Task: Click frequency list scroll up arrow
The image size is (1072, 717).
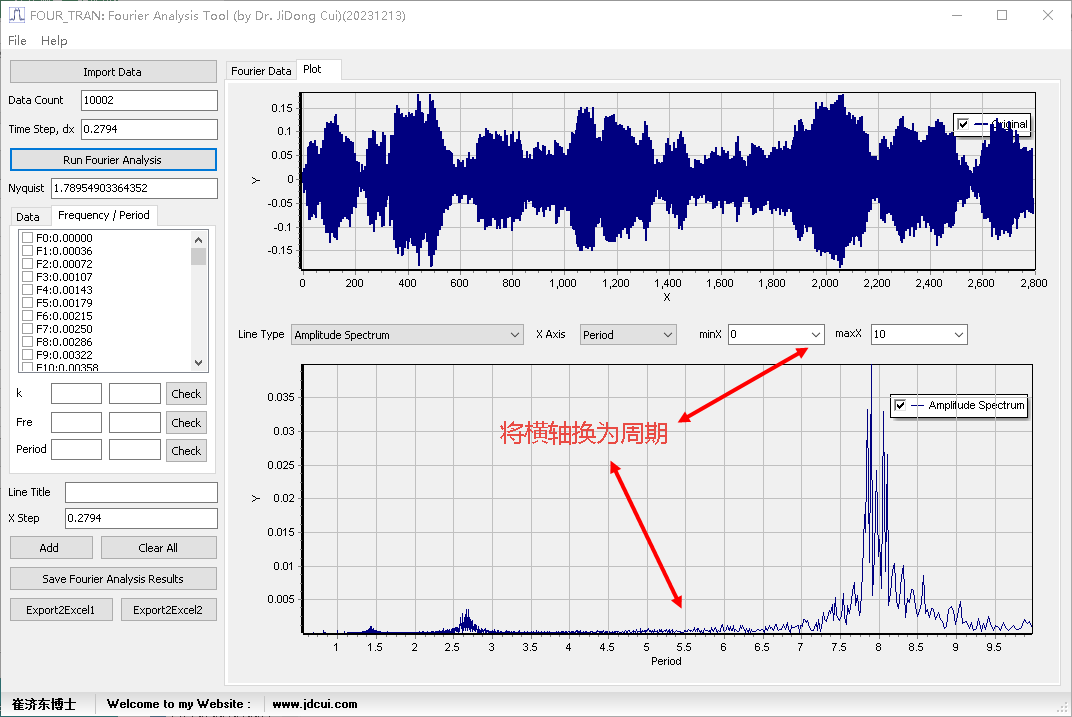Action: (x=198, y=239)
